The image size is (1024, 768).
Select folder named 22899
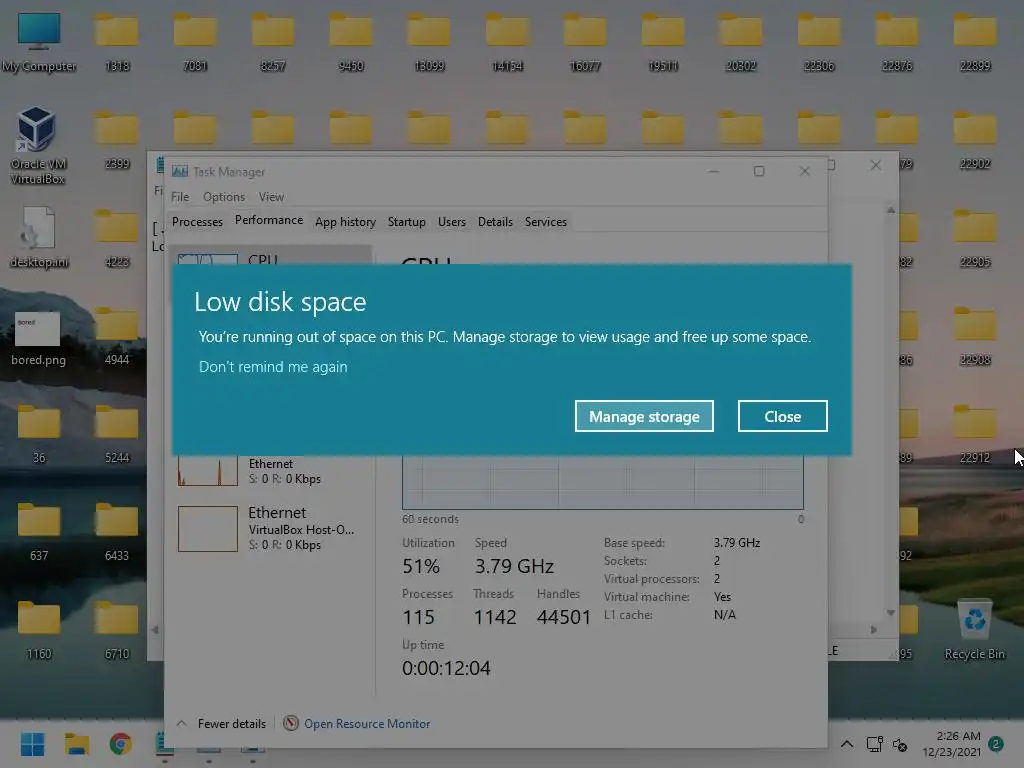[x=975, y=42]
